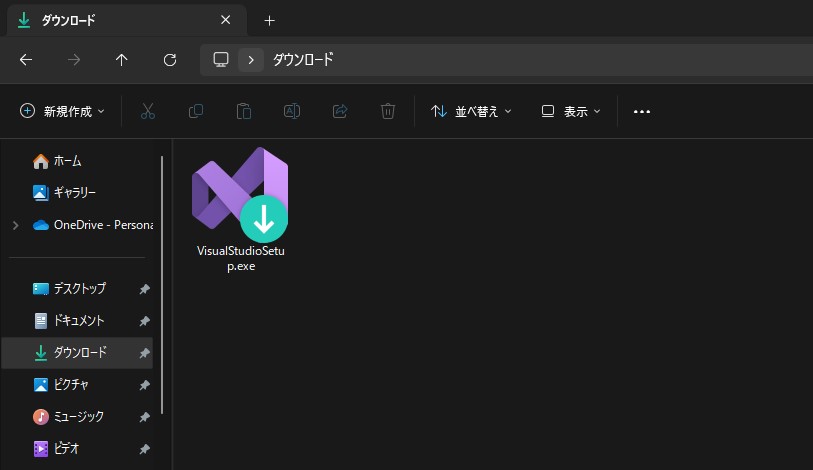The image size is (813, 470).
Task: Expand the OneDrive tree node
Action: (x=15, y=225)
